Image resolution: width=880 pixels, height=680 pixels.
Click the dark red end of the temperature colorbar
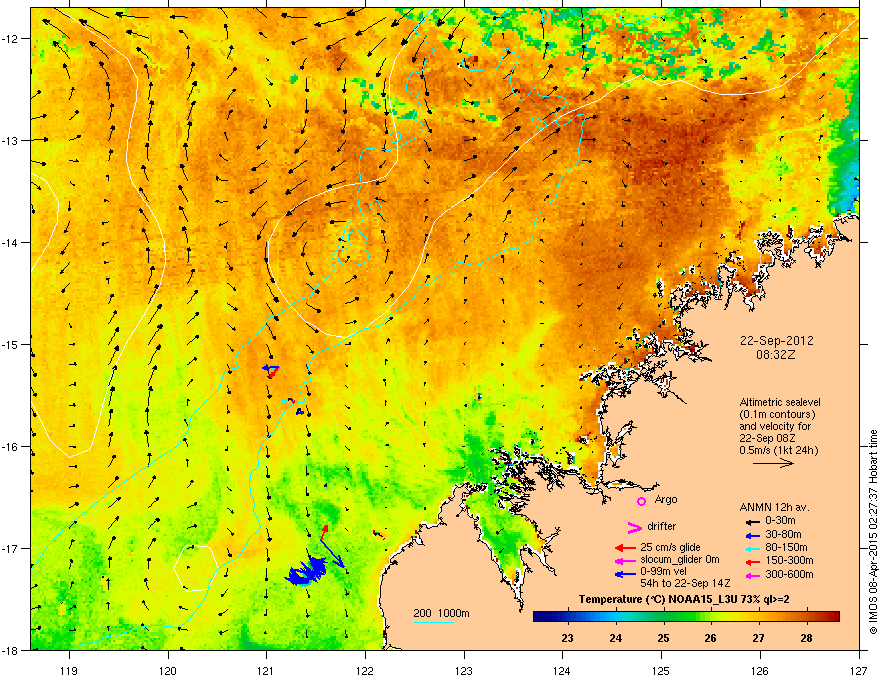coord(835,617)
